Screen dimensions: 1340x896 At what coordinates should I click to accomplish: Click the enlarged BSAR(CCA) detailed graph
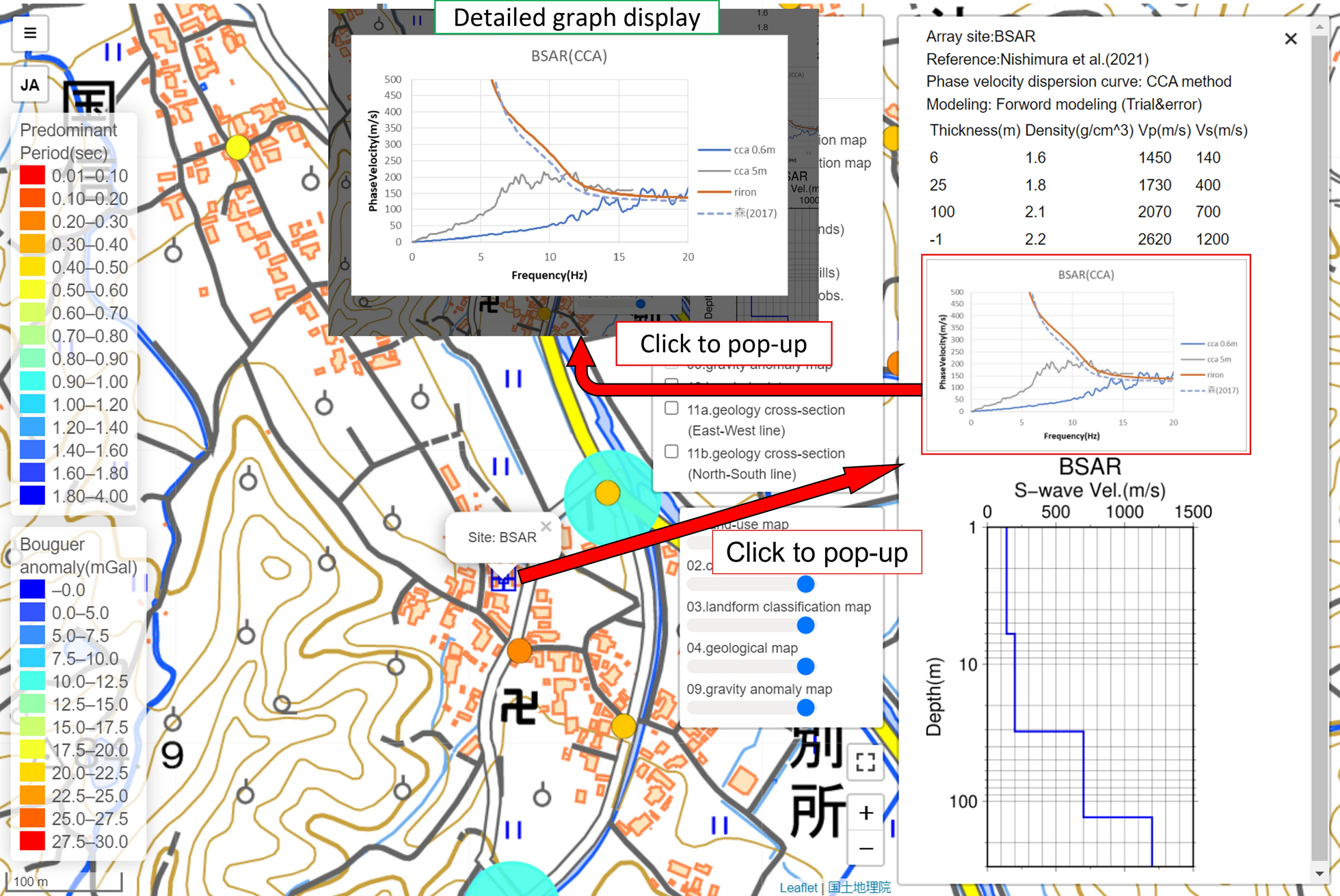[569, 165]
